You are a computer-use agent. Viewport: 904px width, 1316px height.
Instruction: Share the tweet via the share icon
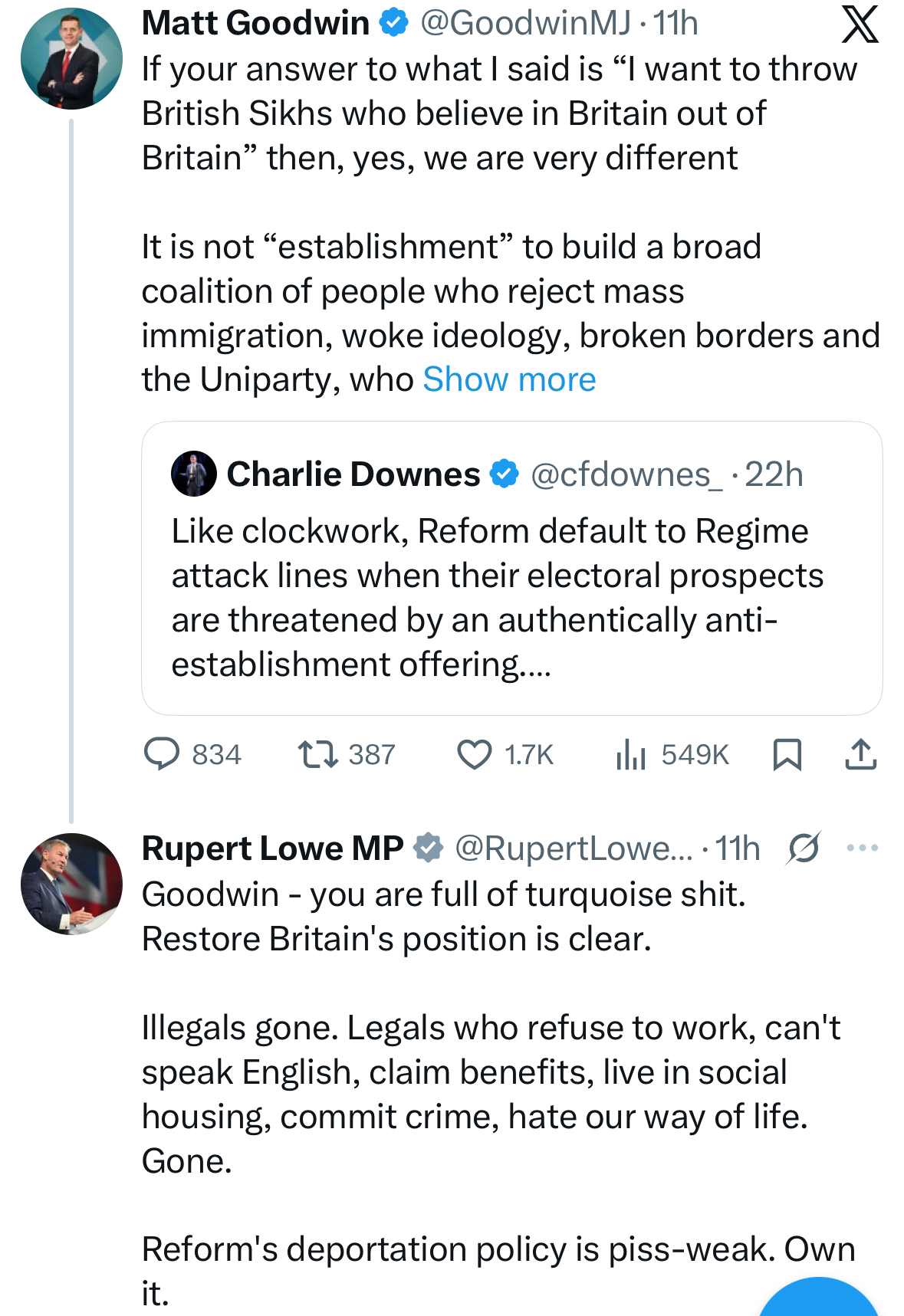pos(860,754)
